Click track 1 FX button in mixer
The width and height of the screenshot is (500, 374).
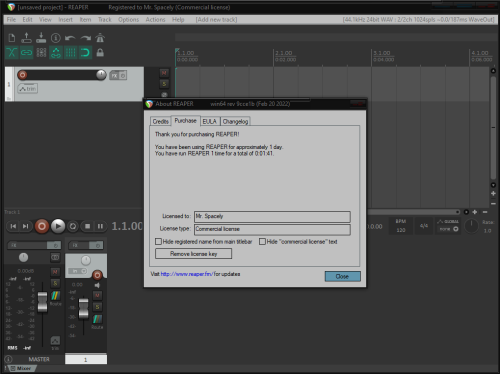[79, 245]
